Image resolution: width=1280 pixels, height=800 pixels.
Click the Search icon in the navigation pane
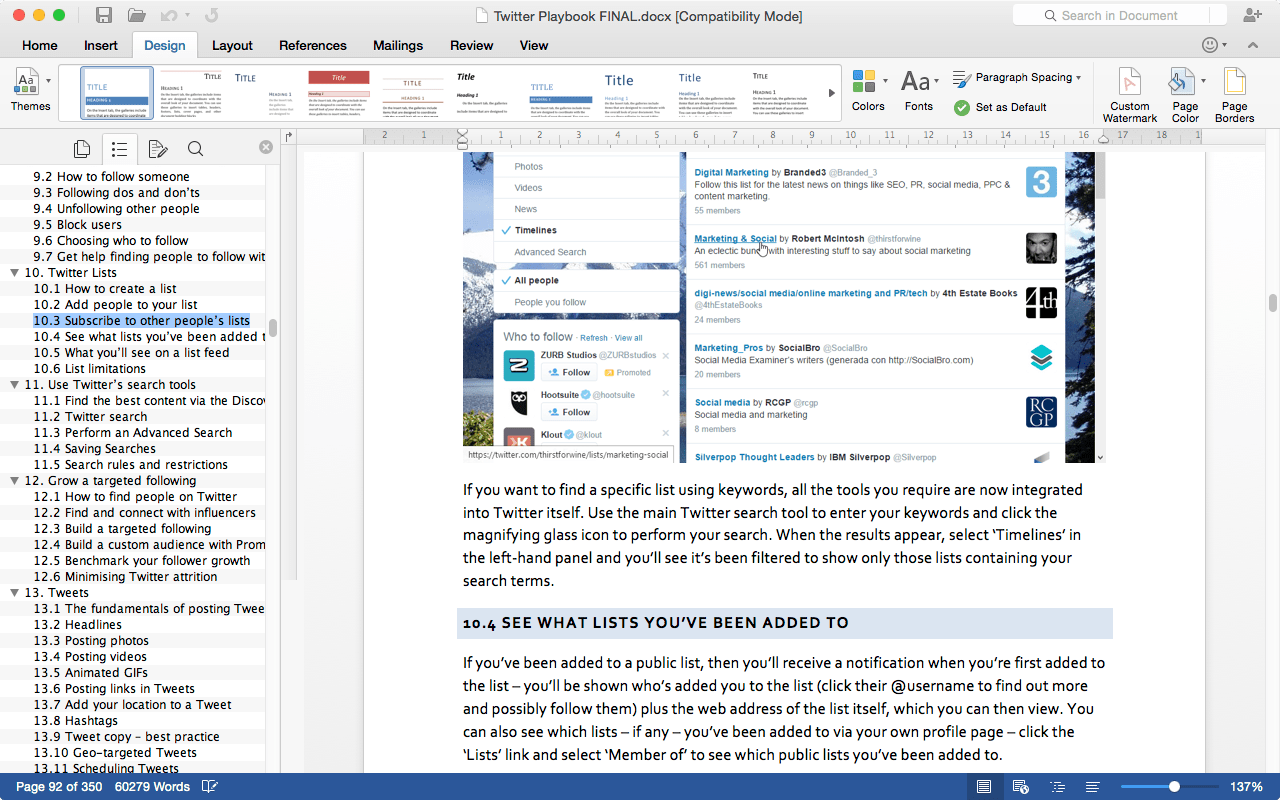point(195,148)
